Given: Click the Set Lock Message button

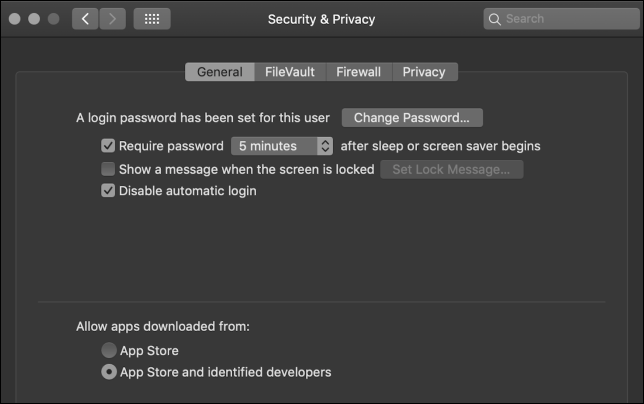Looking at the screenshot, I should [x=451, y=169].
